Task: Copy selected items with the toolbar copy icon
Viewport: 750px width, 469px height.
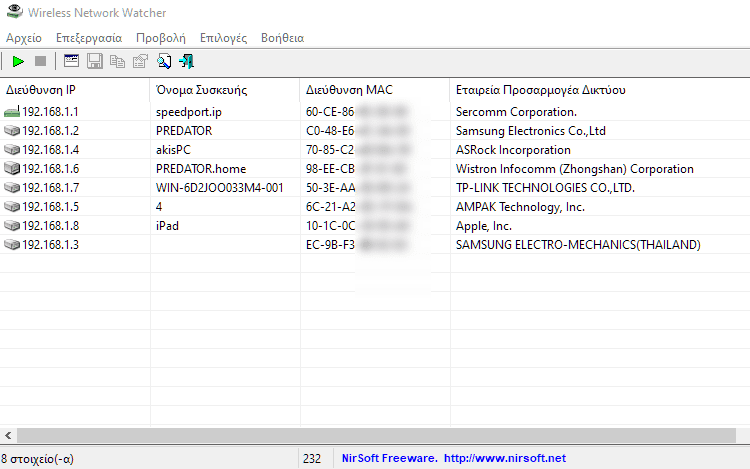Action: point(117,61)
